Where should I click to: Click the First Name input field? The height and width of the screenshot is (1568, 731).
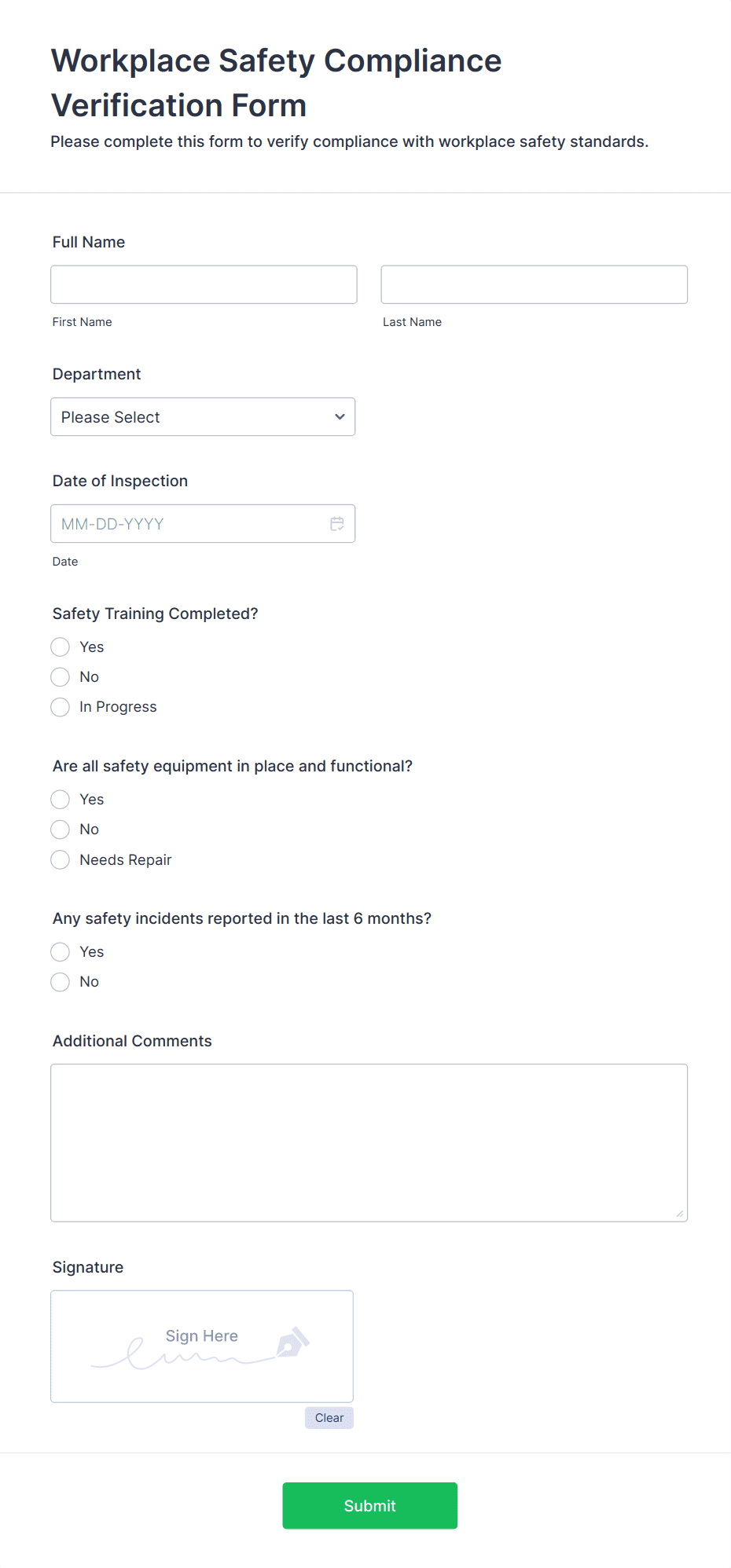point(204,284)
